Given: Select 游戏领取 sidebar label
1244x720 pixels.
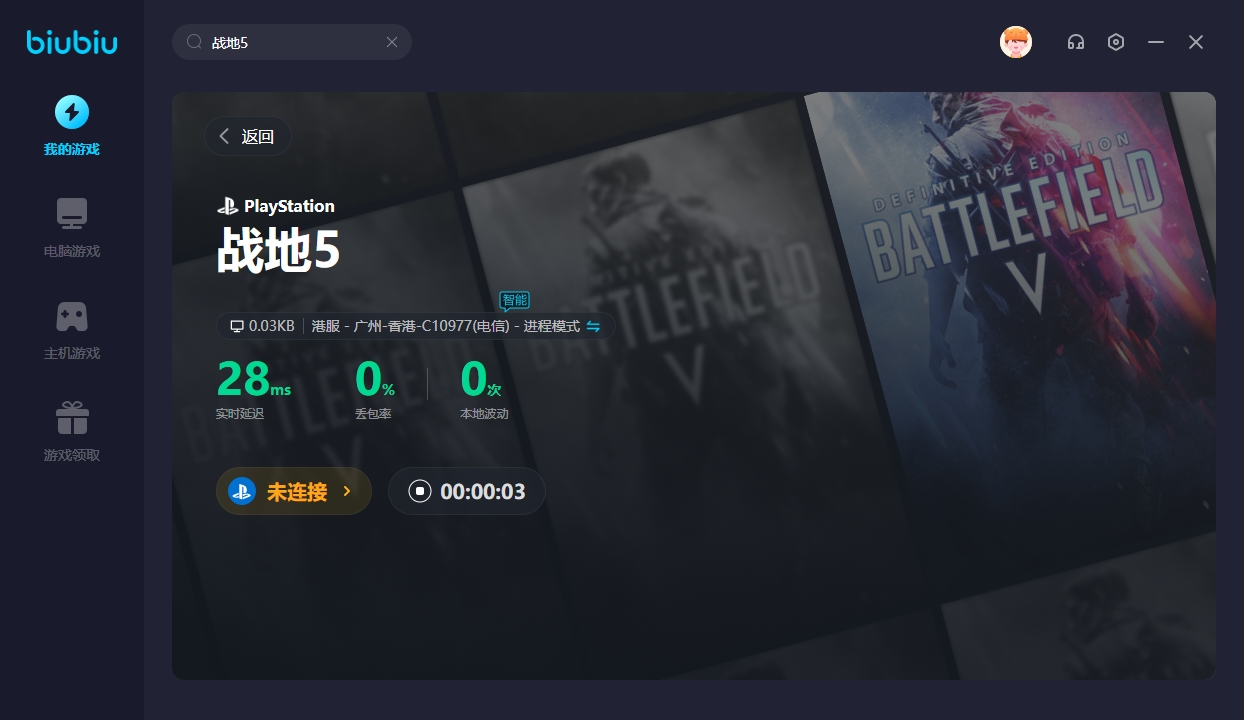Looking at the screenshot, I should coord(72,456).
